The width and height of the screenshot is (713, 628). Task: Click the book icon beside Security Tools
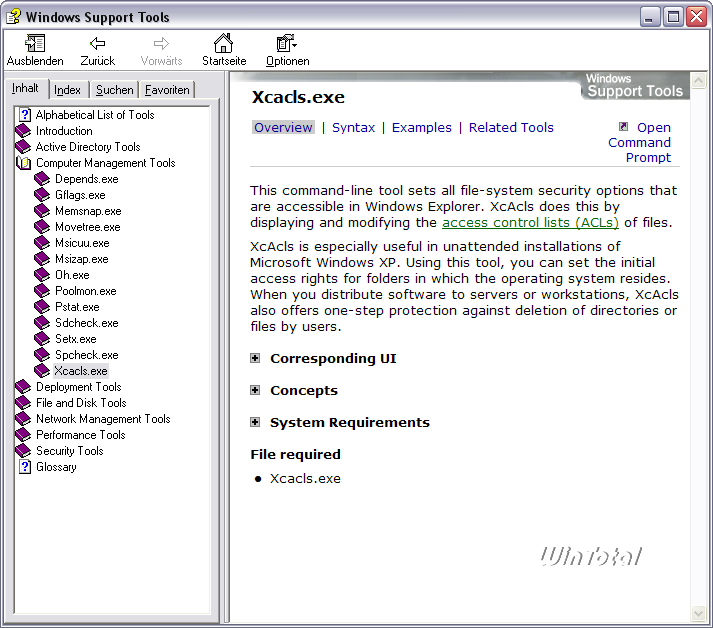pyautogui.click(x=24, y=451)
